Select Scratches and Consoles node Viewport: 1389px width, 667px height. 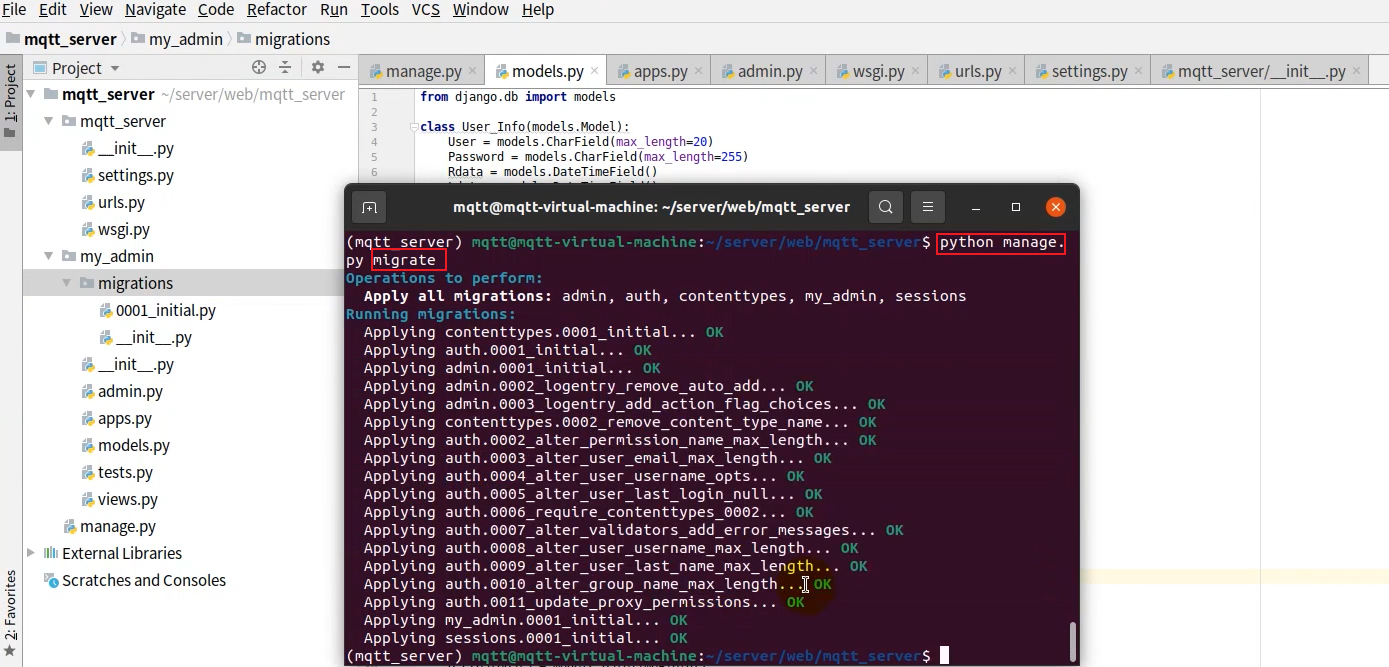[144, 581]
